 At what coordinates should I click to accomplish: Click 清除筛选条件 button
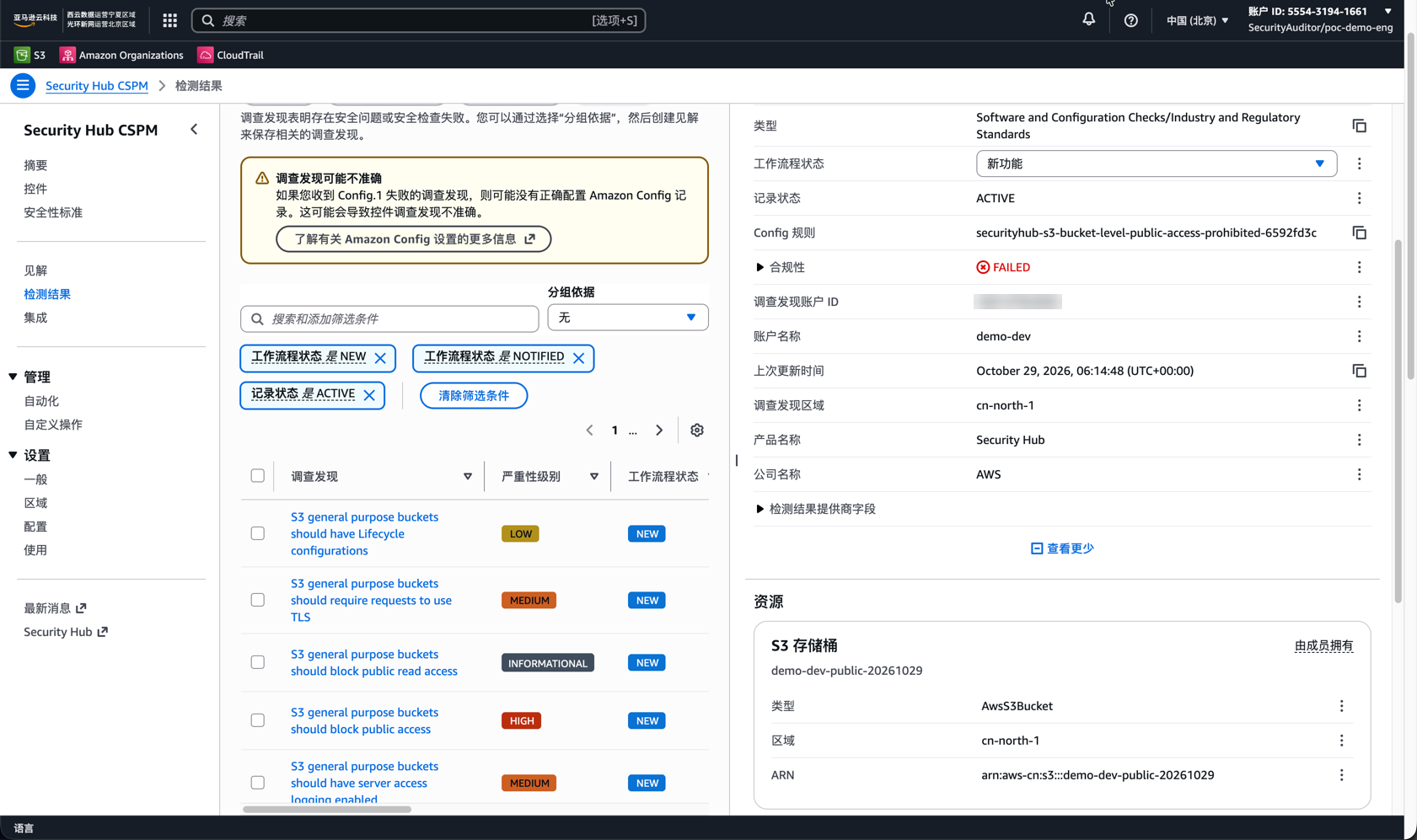(x=474, y=395)
